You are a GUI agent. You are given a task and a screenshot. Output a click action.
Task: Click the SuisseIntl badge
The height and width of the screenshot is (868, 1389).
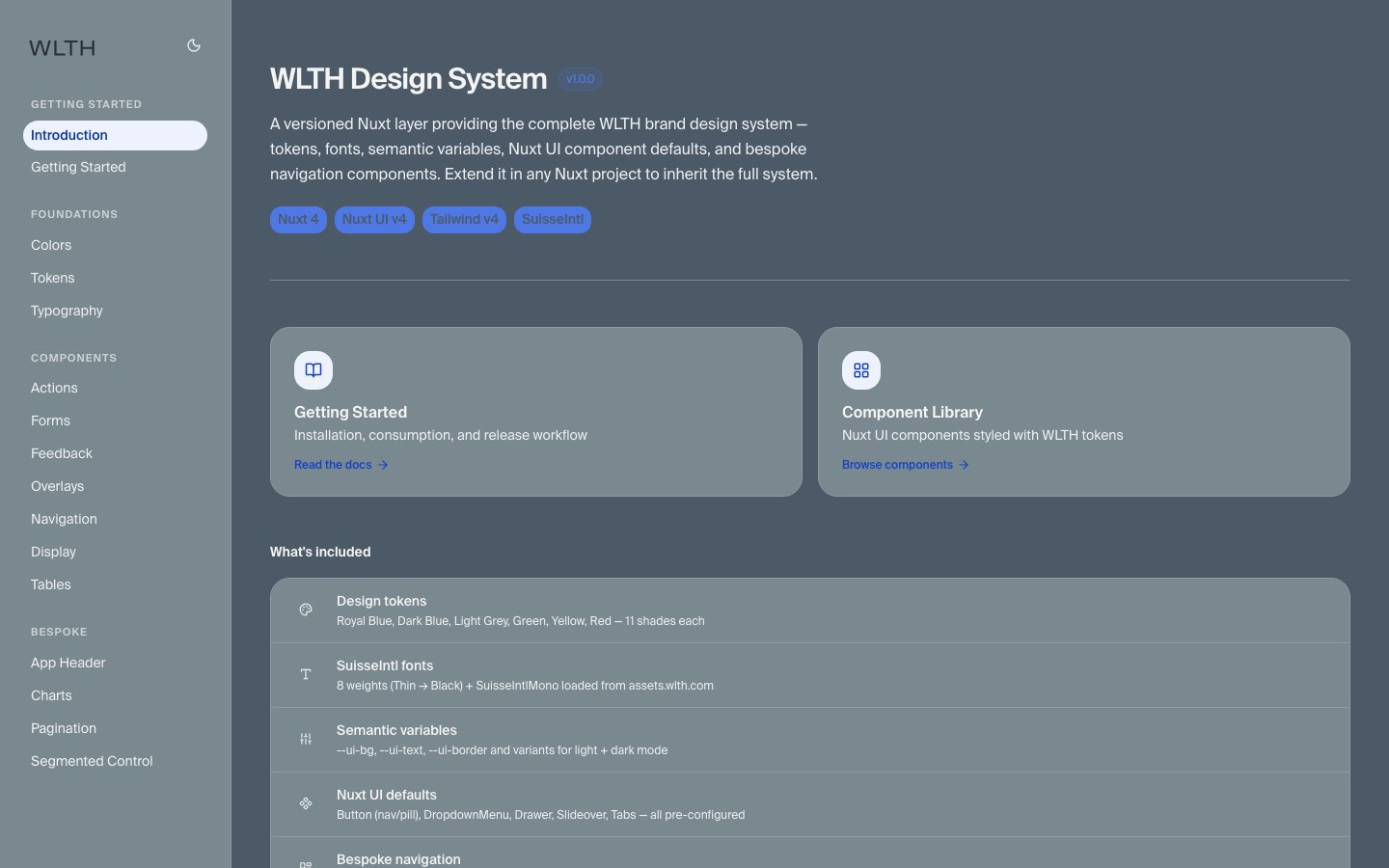click(553, 220)
